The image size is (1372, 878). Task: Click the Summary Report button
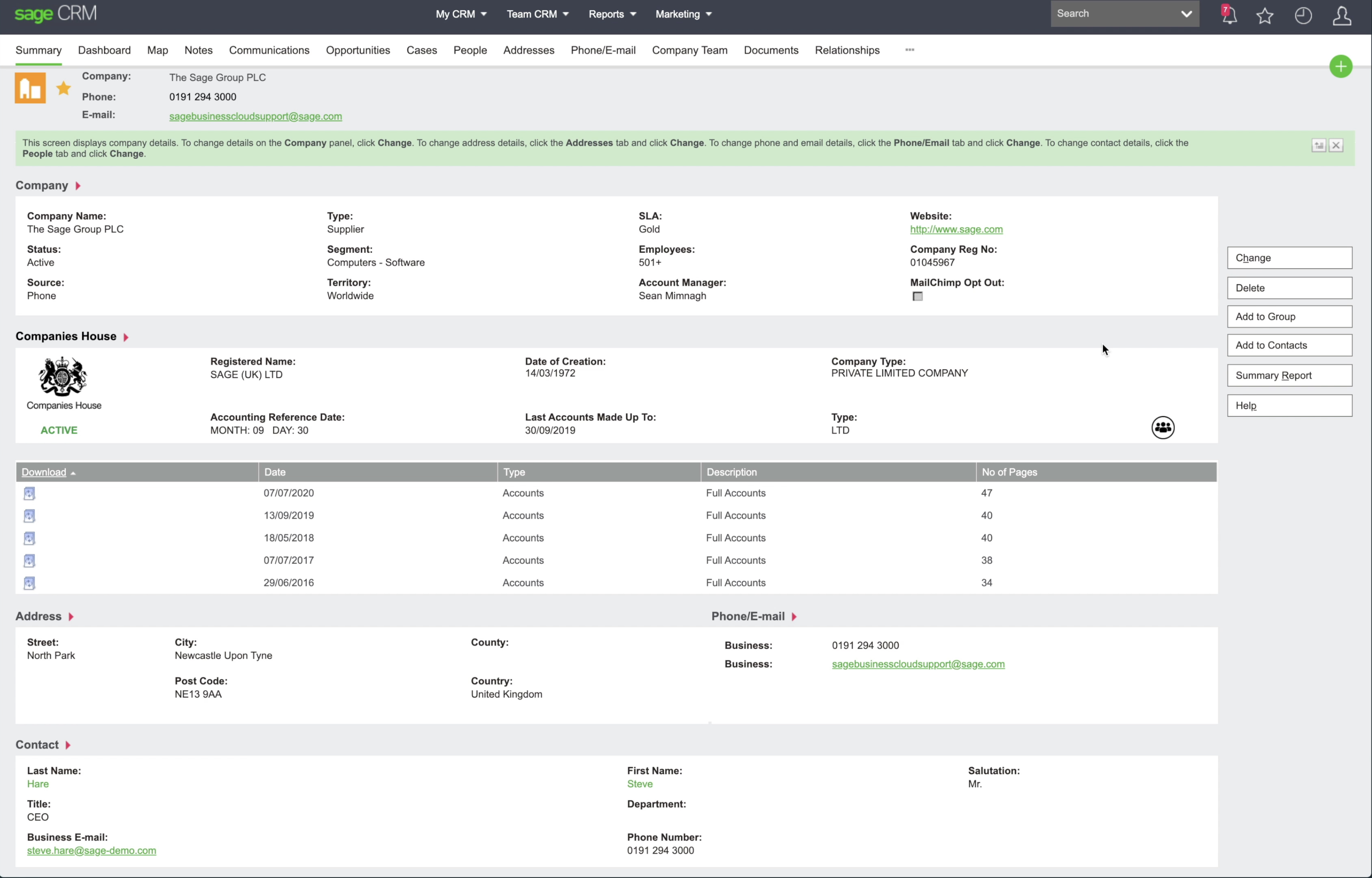pyautogui.click(x=1289, y=376)
